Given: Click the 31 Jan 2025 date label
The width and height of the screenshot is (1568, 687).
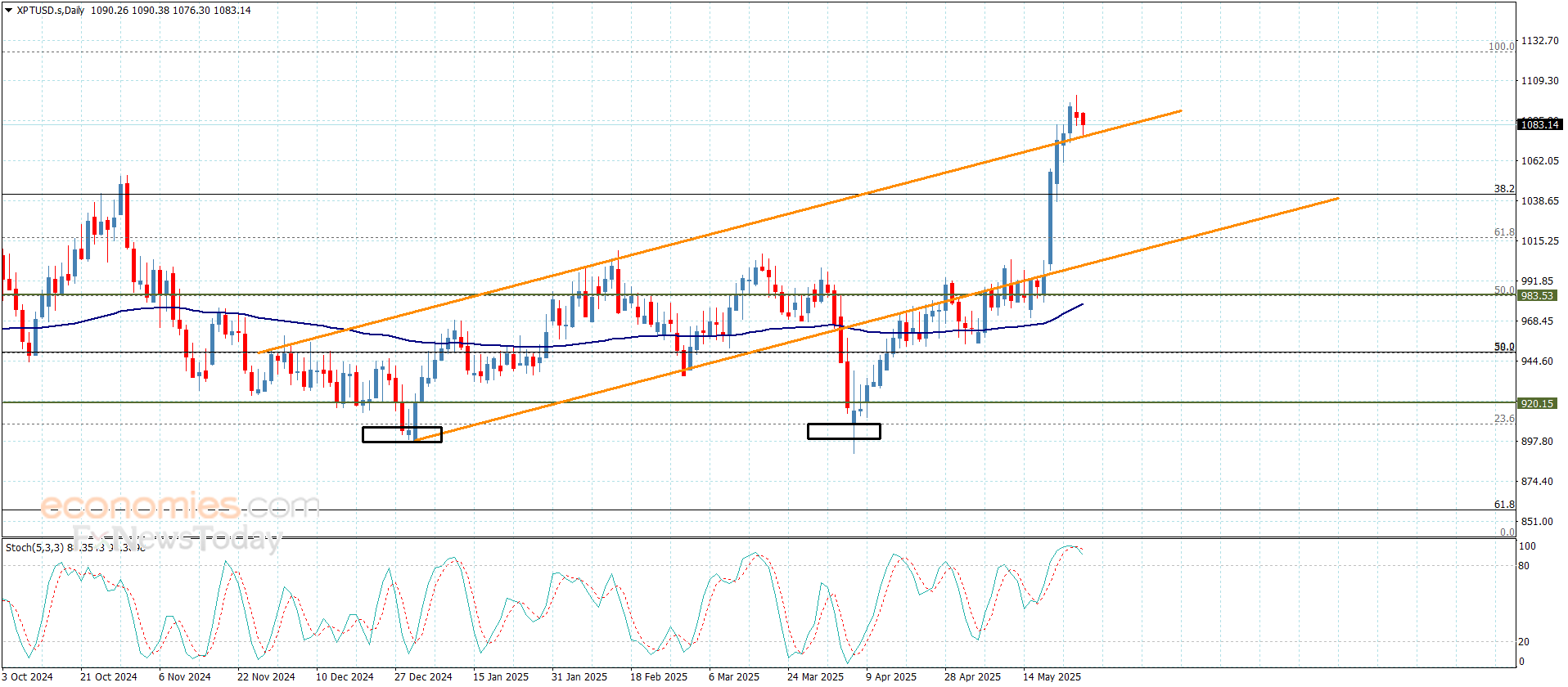Looking at the screenshot, I should point(579,676).
